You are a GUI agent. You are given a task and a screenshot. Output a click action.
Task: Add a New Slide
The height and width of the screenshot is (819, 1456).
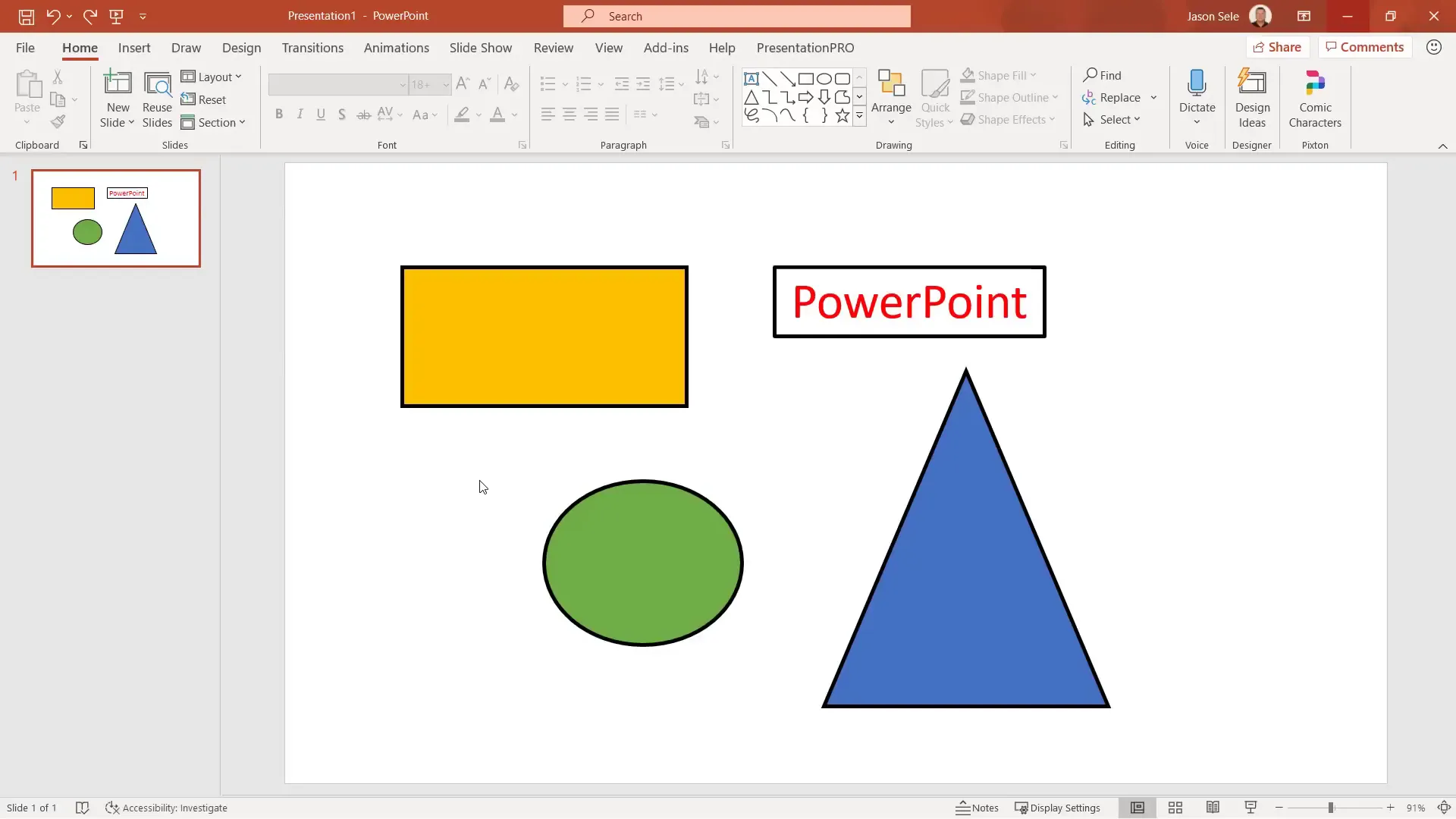(x=118, y=99)
